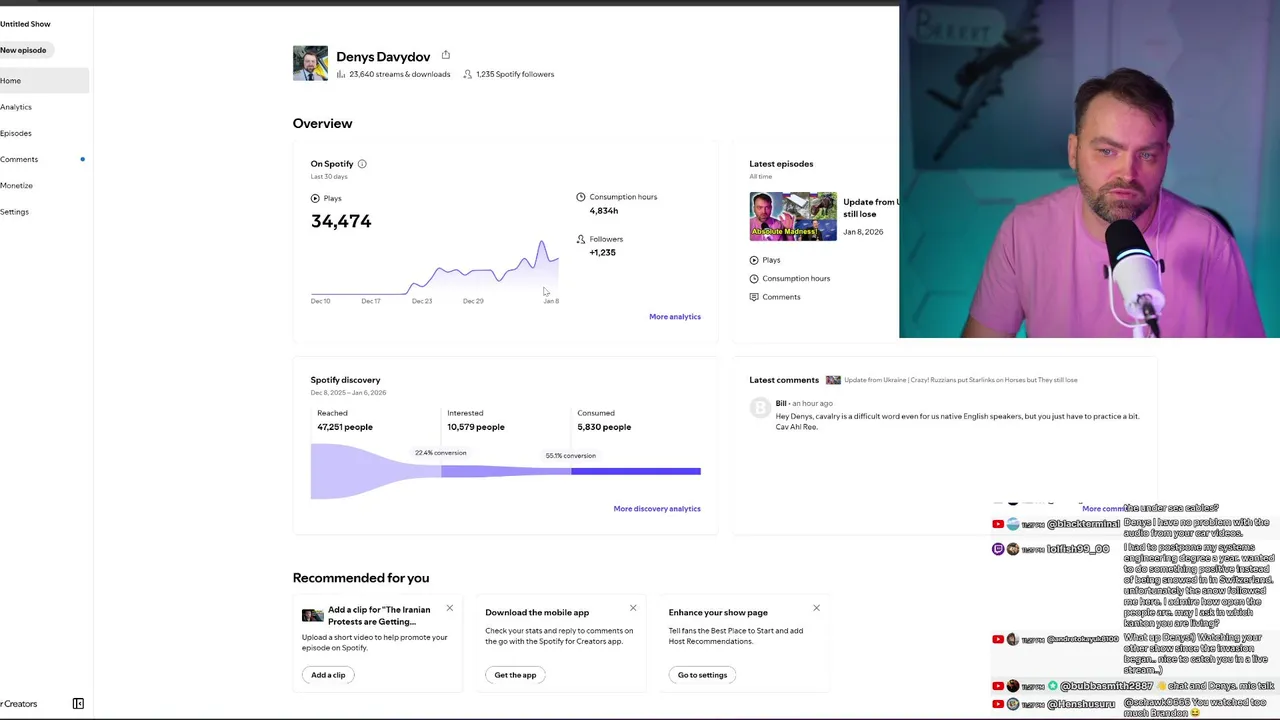1280x720 pixels.
Task: Click the Denys Davydov show avatar
Action: click(310, 63)
